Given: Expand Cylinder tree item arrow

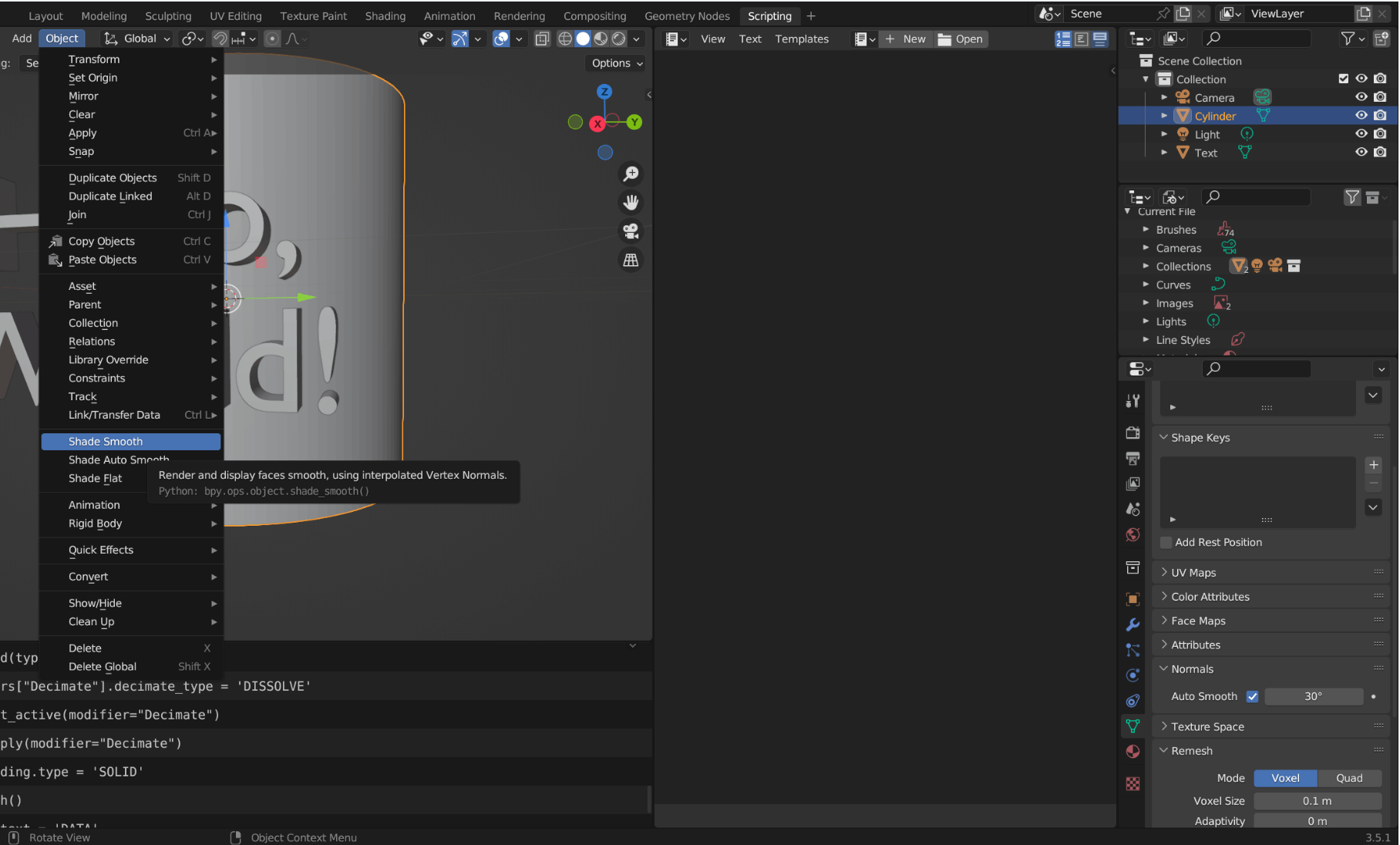Looking at the screenshot, I should (1164, 116).
